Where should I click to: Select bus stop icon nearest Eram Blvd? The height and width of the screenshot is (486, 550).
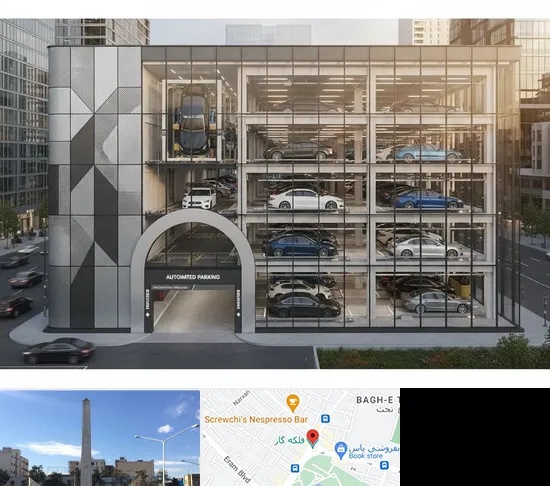(295, 468)
